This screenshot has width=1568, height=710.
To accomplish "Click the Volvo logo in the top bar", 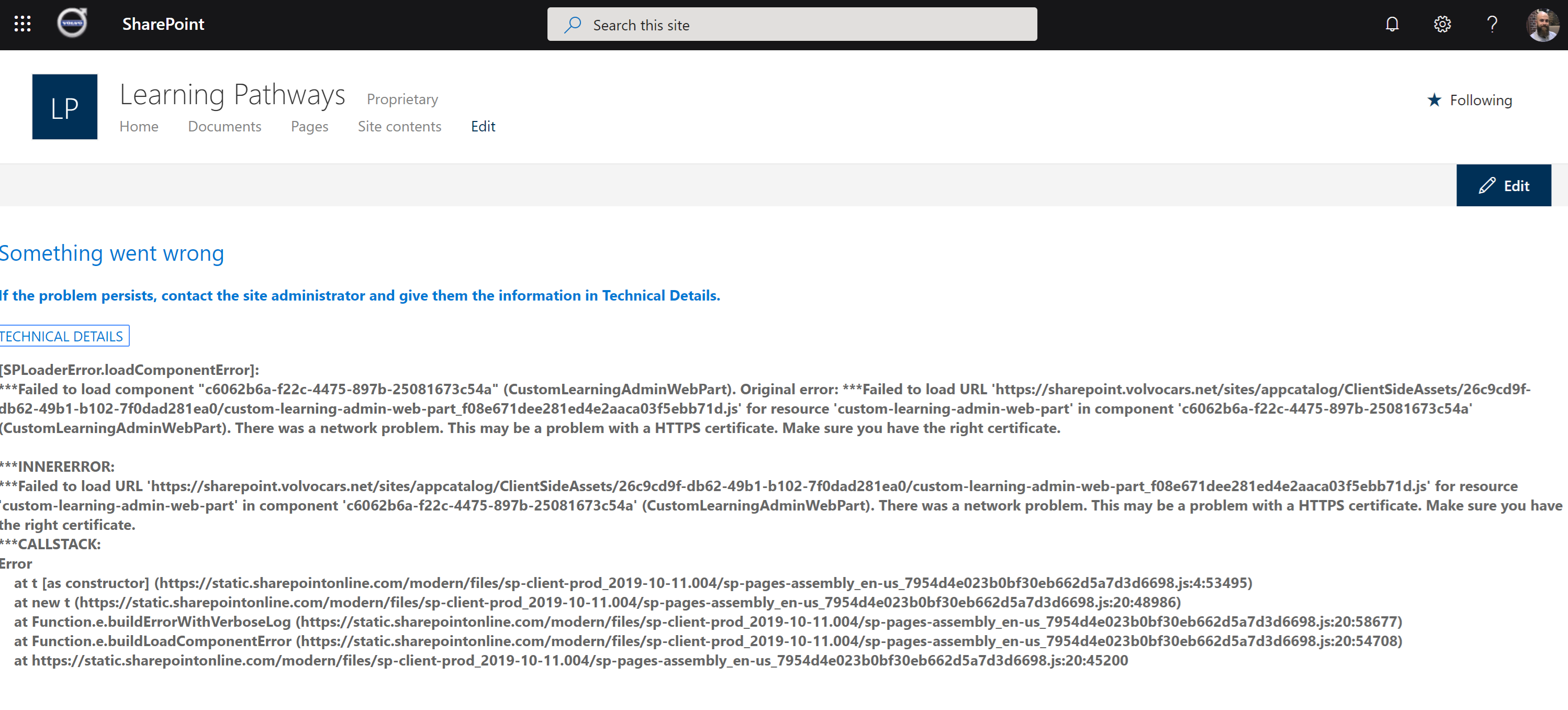I will 71,24.
